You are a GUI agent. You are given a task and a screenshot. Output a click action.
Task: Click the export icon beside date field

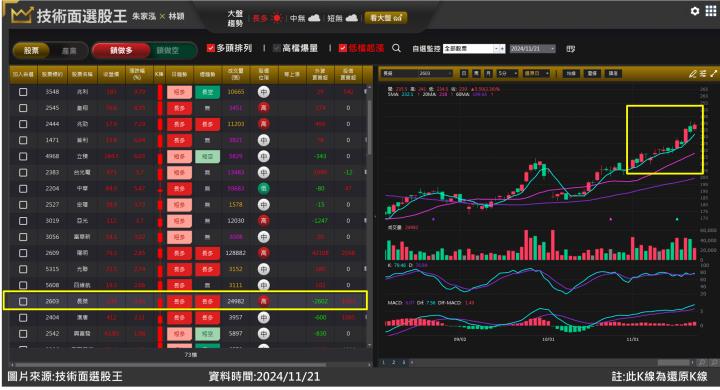[571, 49]
